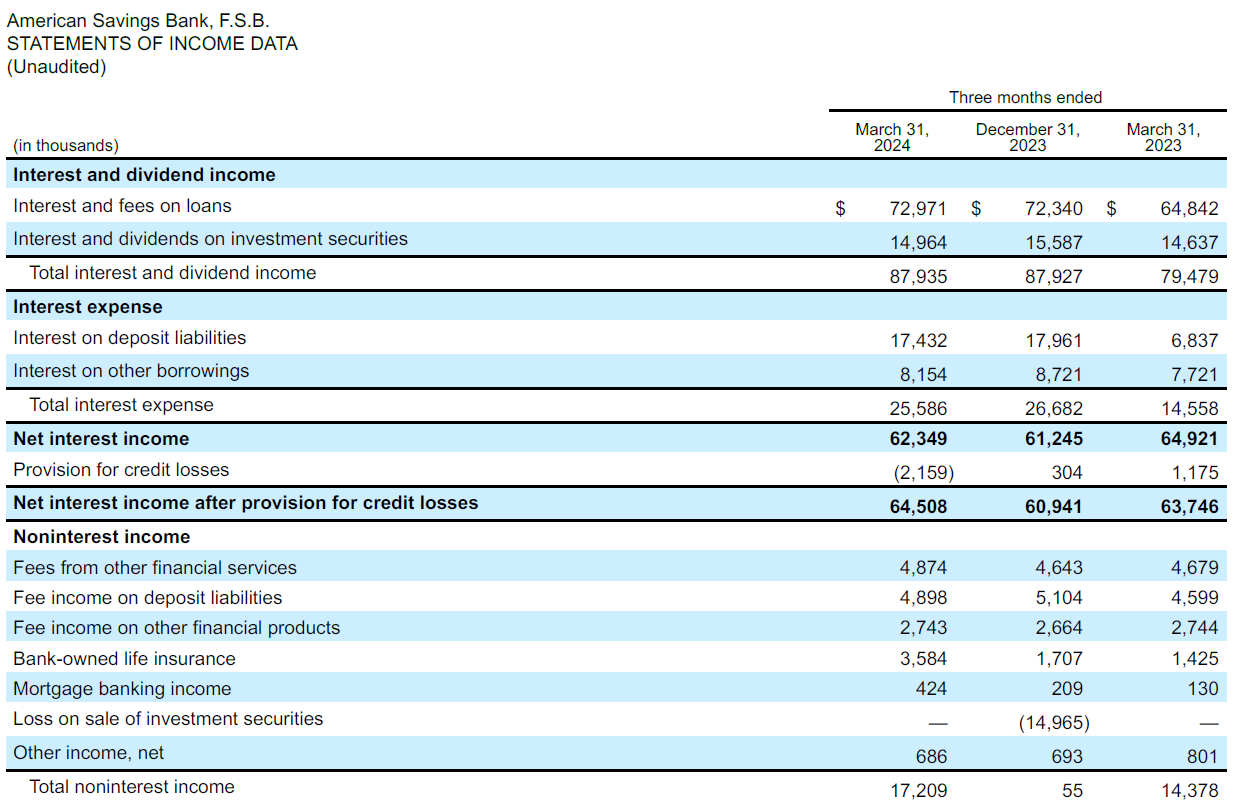Select the Interest on deposit liabilities label
This screenshot has width=1235, height=802.
[129, 338]
